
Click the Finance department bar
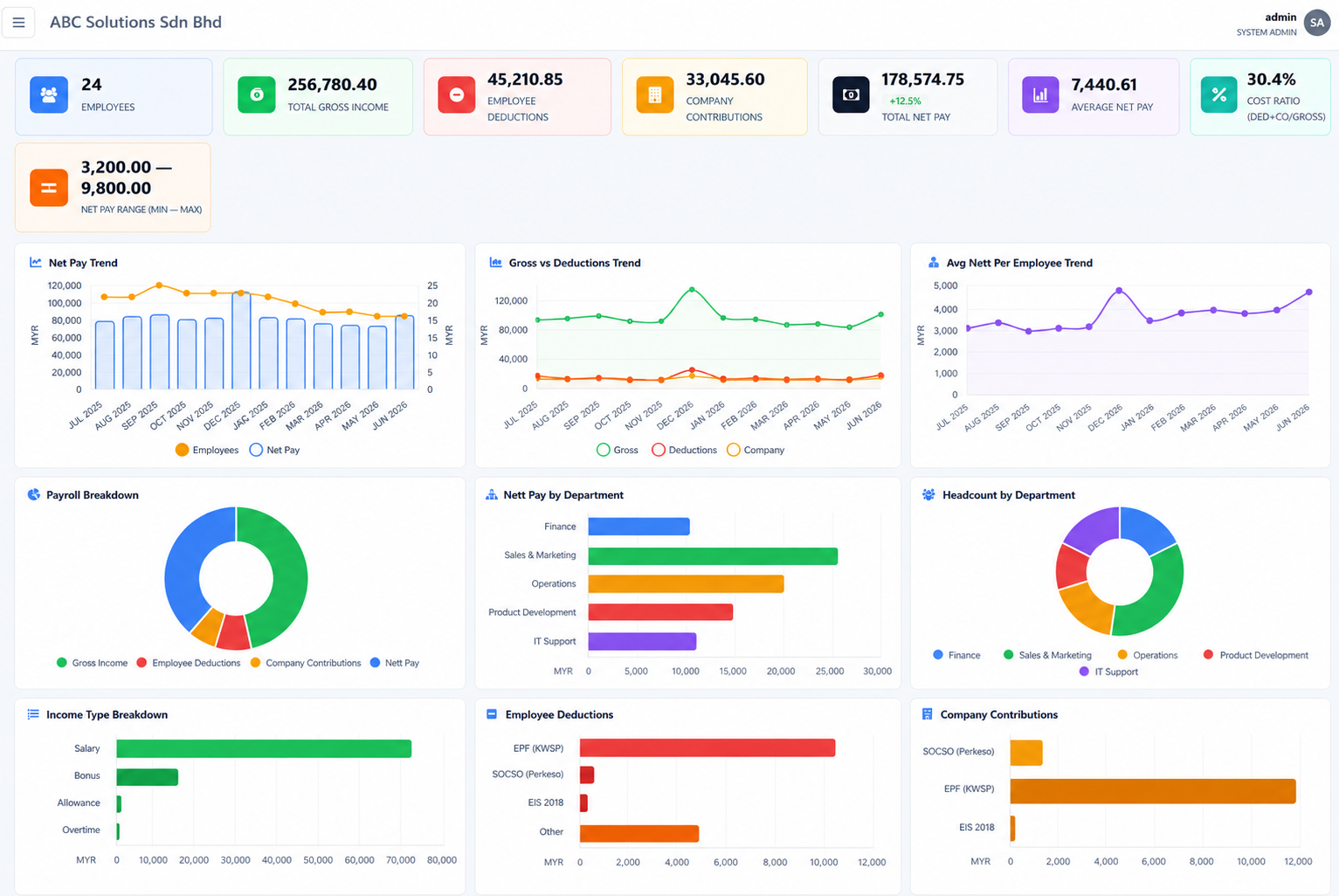pyautogui.click(x=639, y=527)
